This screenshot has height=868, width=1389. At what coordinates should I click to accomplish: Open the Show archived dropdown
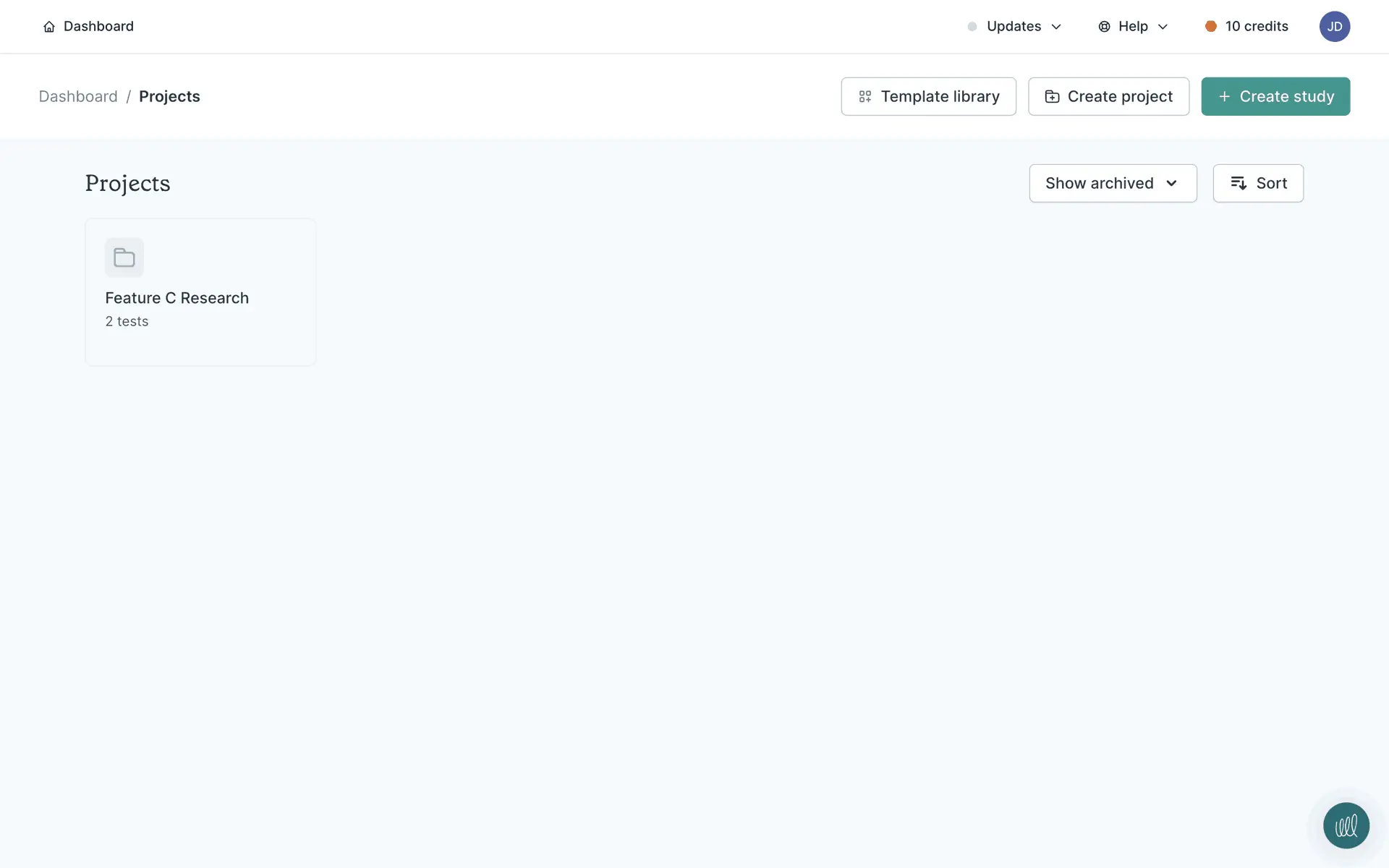(x=1113, y=183)
